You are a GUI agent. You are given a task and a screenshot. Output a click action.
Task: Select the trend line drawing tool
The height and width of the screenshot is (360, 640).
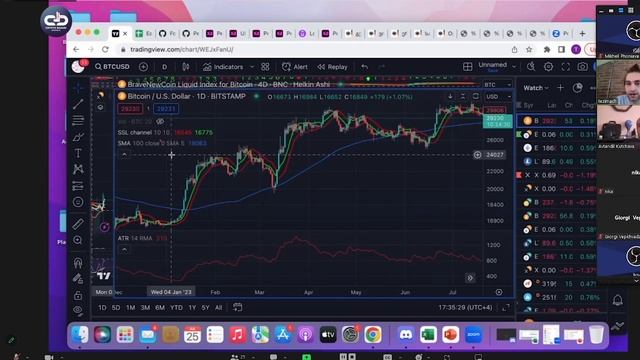coord(78,104)
